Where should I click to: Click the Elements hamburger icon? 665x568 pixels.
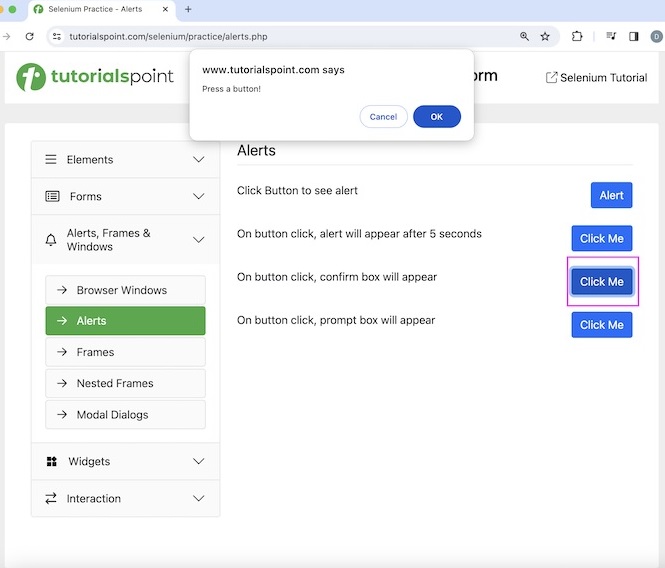click(51, 159)
